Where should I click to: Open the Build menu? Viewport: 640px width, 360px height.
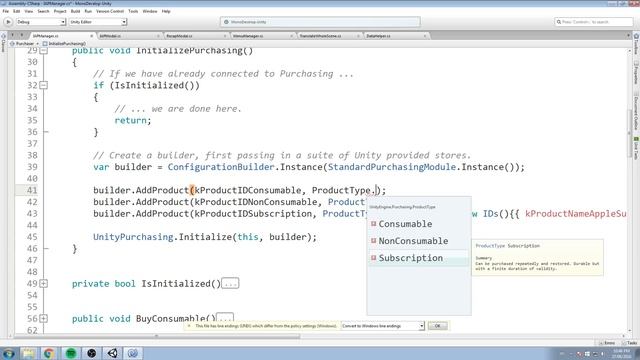point(76,11)
